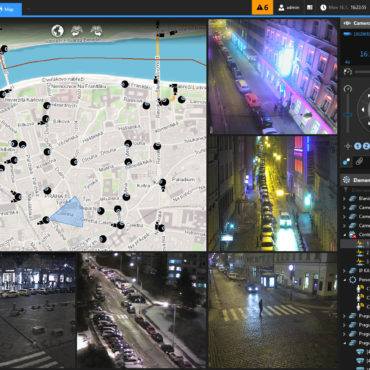Select PTZ preset number 1

(358, 146)
